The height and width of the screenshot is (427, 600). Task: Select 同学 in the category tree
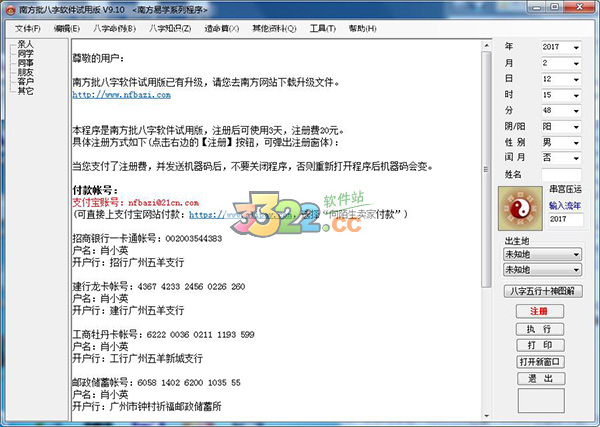tap(25, 54)
